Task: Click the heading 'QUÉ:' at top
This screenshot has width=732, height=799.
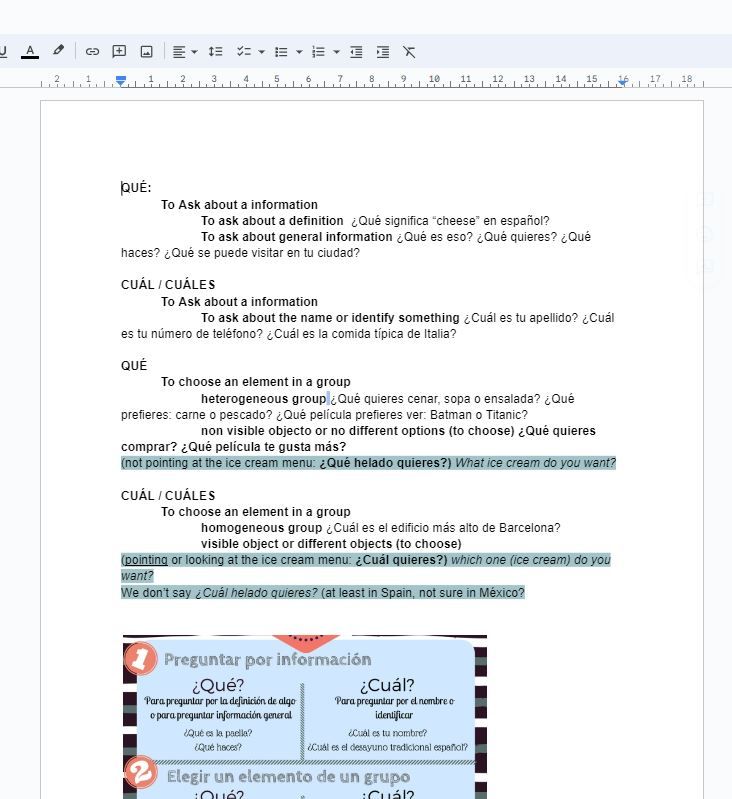Action: pyautogui.click(x=137, y=188)
